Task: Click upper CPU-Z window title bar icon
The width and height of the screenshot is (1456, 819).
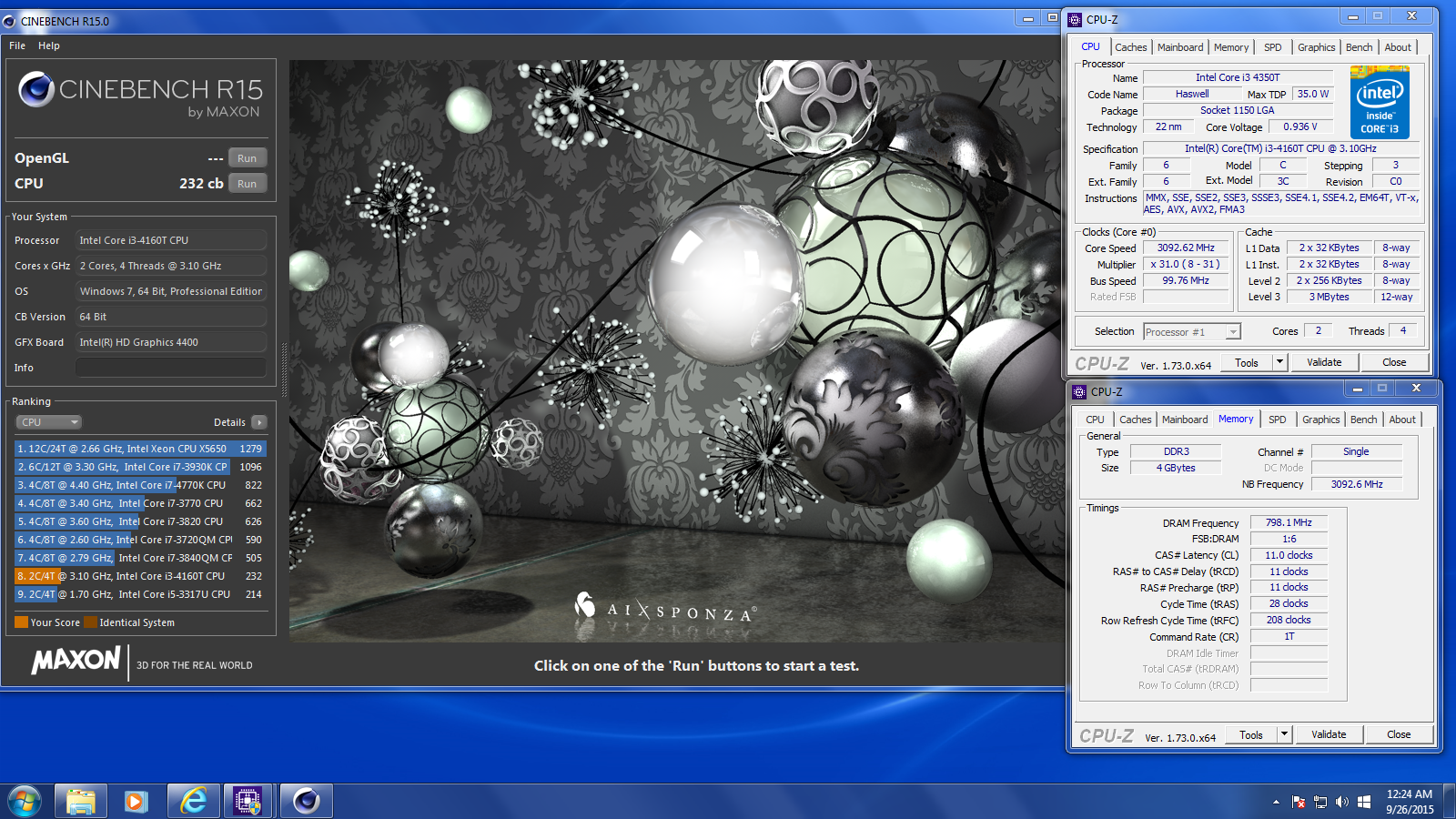Action: click(x=1075, y=19)
